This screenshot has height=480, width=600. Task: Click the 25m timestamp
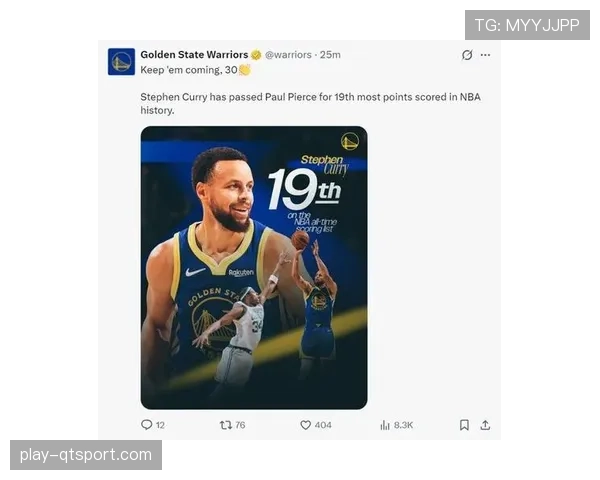coord(330,55)
